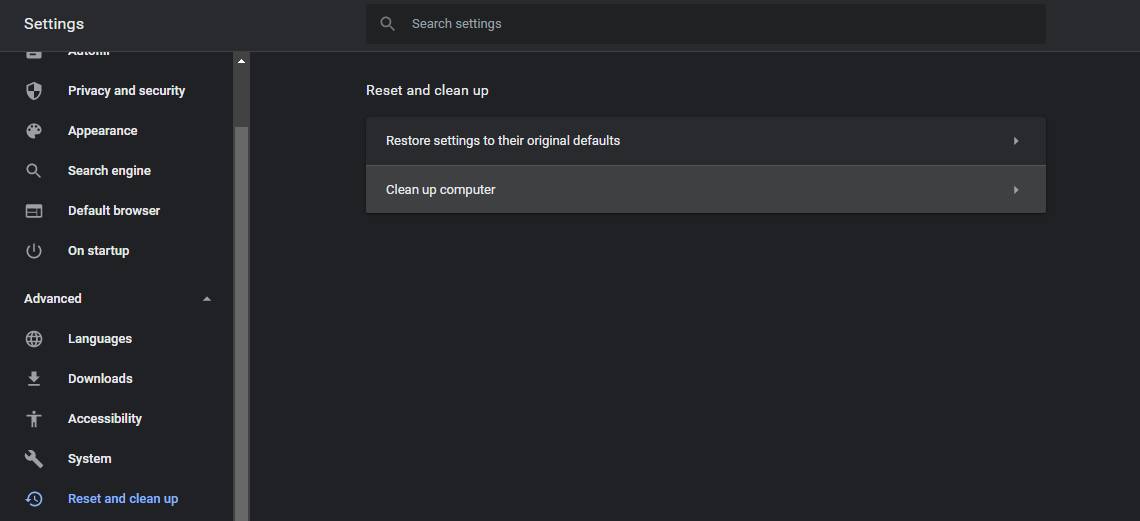Viewport: 1140px width, 521px height.
Task: Open the Clean up computer row arrow
Action: click(1016, 190)
